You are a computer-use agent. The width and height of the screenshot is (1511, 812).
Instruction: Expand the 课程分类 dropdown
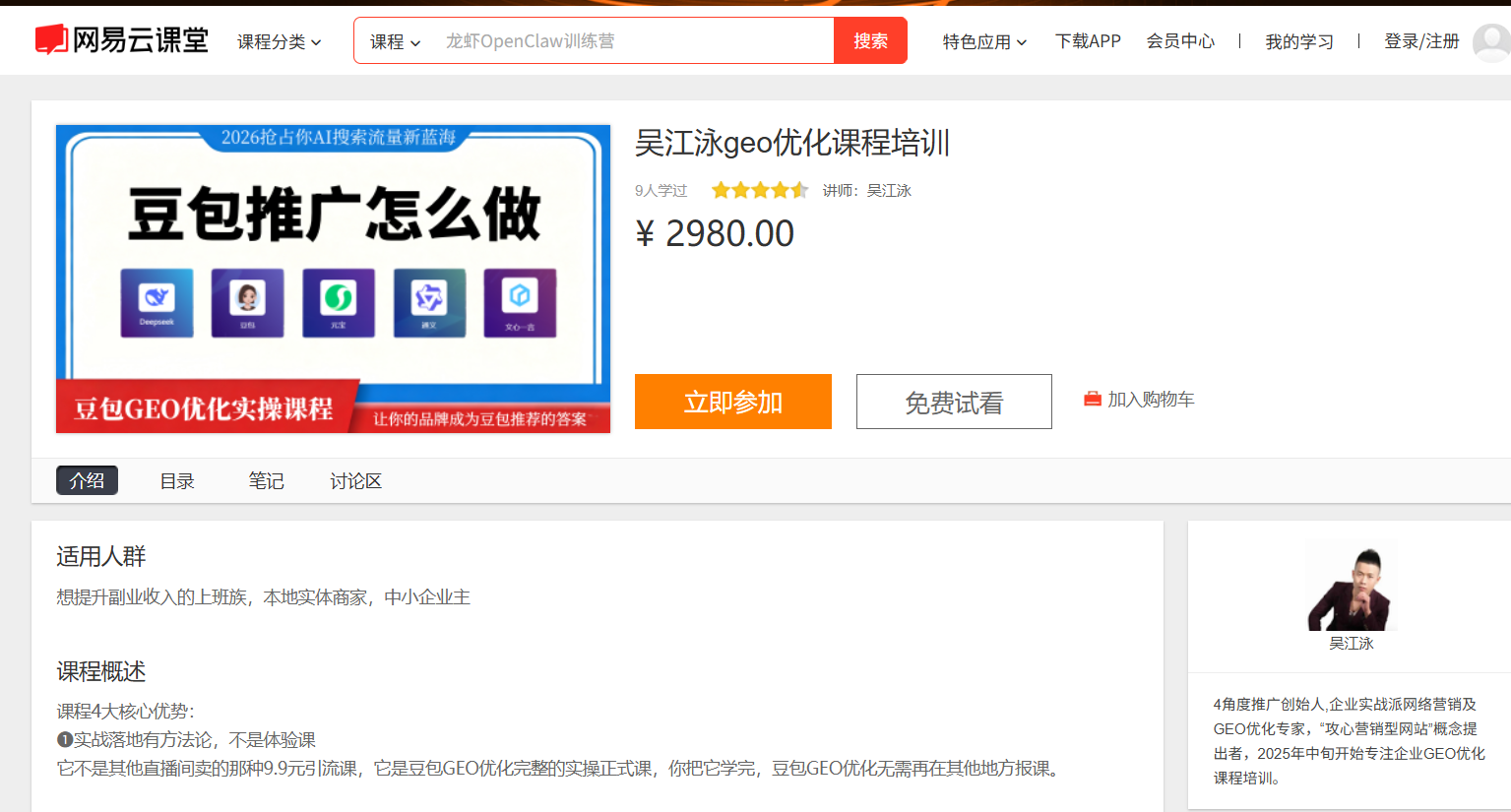tap(279, 41)
